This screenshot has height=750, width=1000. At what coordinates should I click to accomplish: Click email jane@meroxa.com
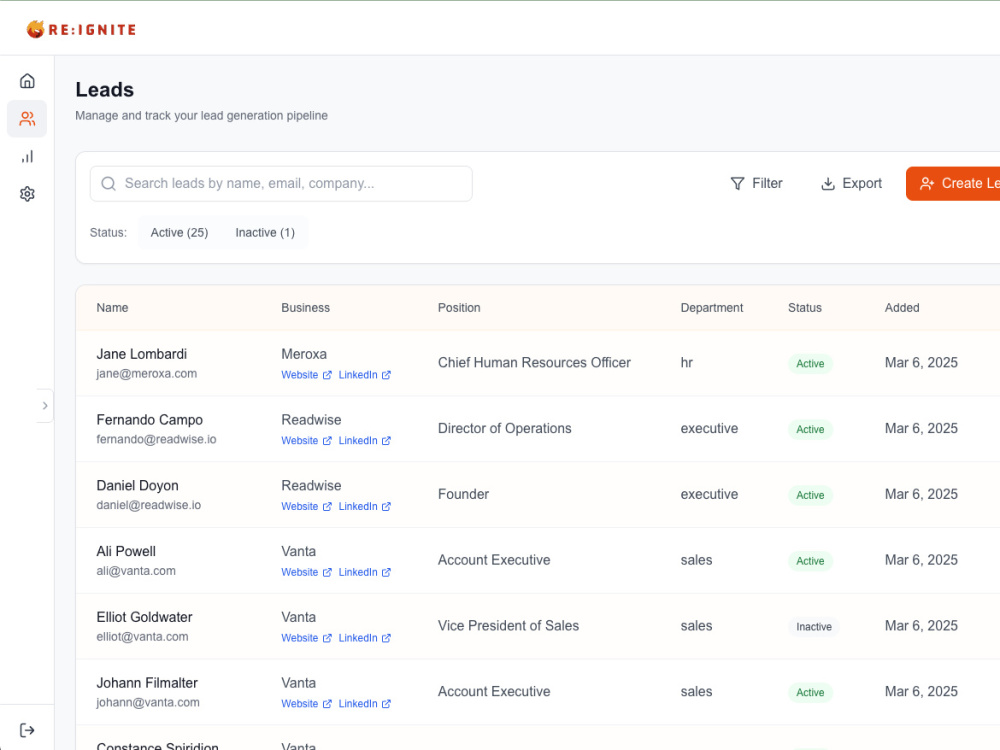(x=147, y=374)
